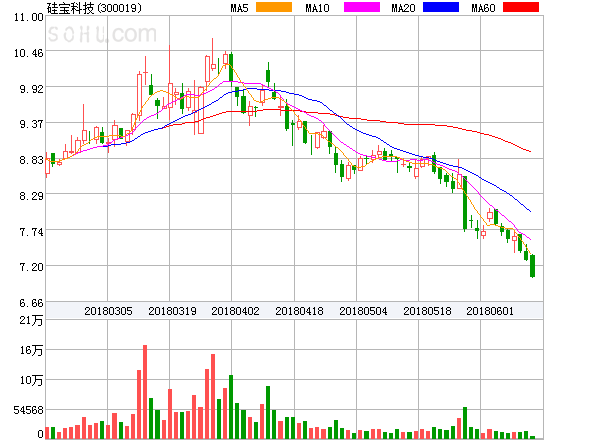Click the 11.00 price axis label
Image resolution: width=600 pixels, height=440 pixels.
point(29,17)
